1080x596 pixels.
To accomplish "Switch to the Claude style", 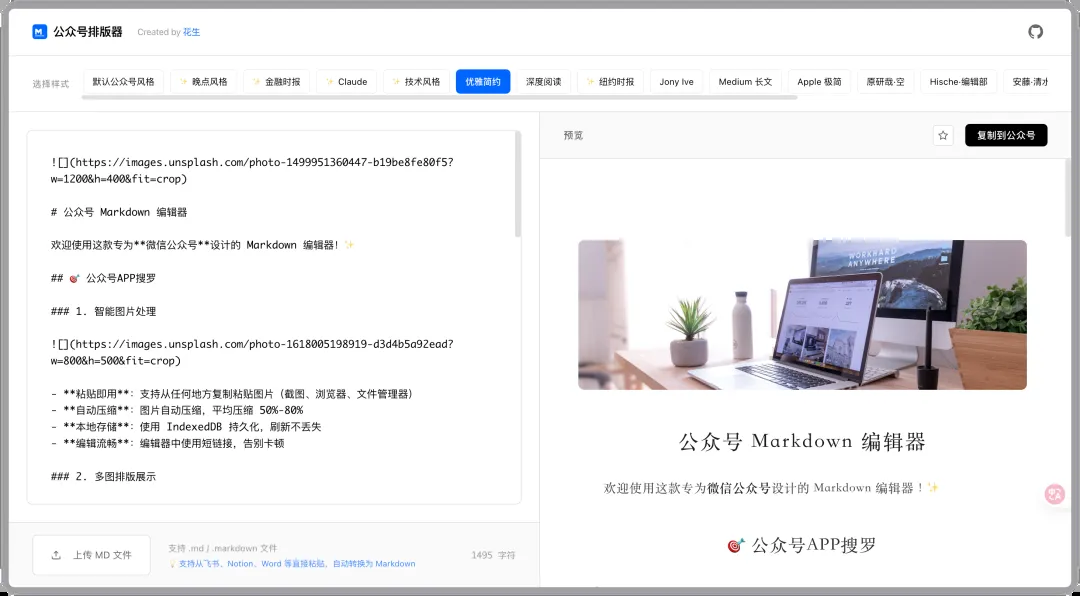I will [346, 82].
